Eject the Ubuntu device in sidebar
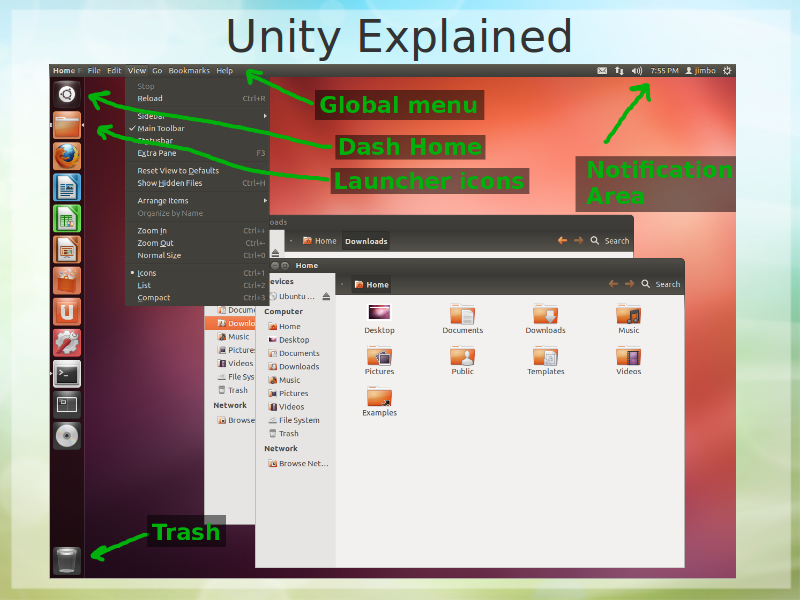This screenshot has height=600, width=800. (x=326, y=296)
